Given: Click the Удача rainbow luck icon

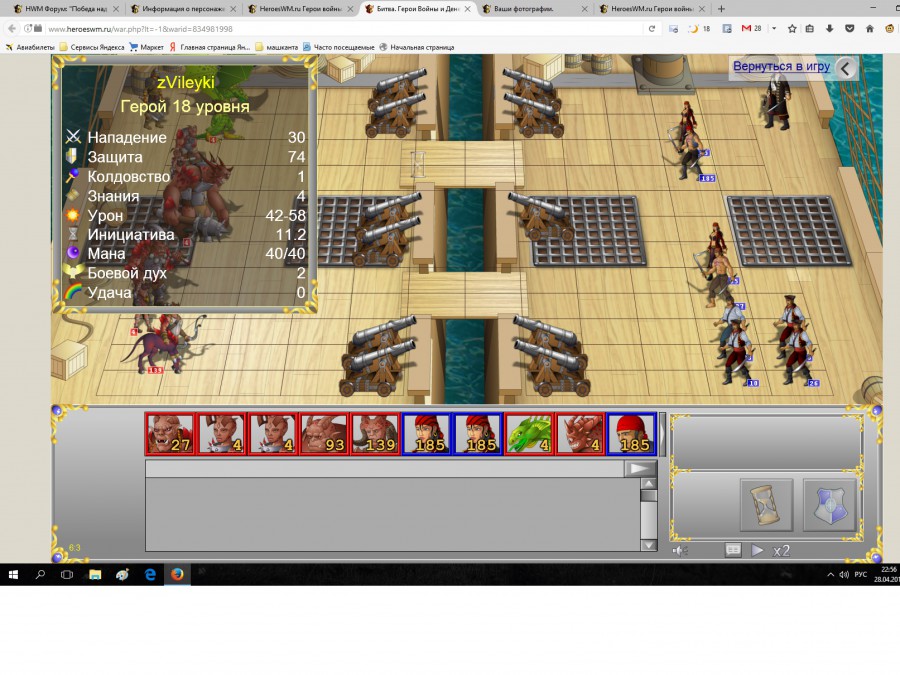Looking at the screenshot, I should click(x=72, y=292).
